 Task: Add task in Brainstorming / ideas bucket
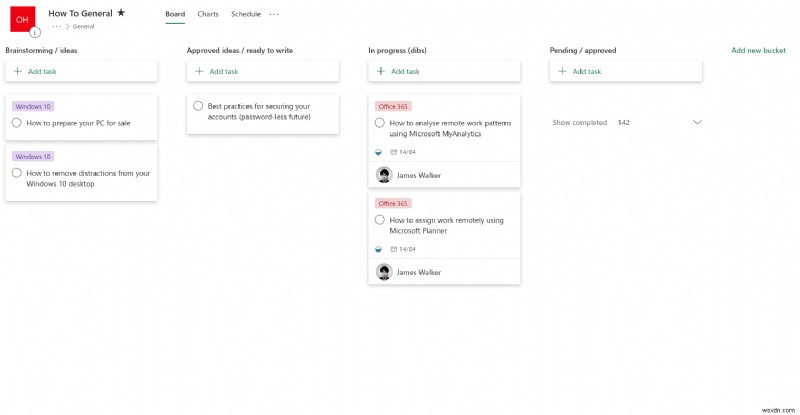[x=82, y=71]
